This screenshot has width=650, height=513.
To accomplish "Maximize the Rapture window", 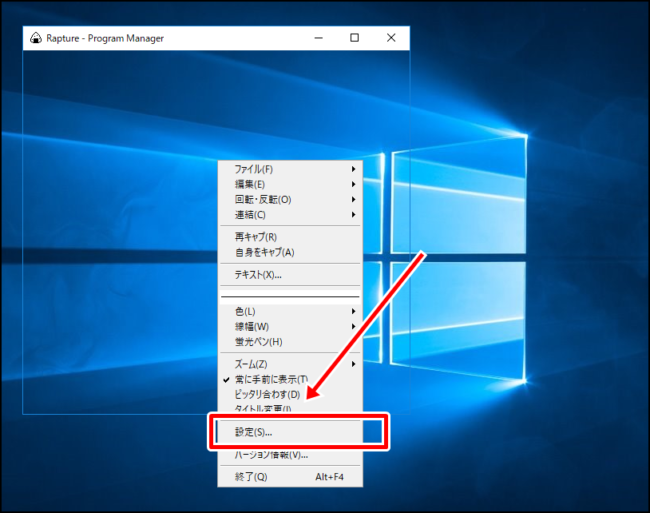I will tap(354, 38).
